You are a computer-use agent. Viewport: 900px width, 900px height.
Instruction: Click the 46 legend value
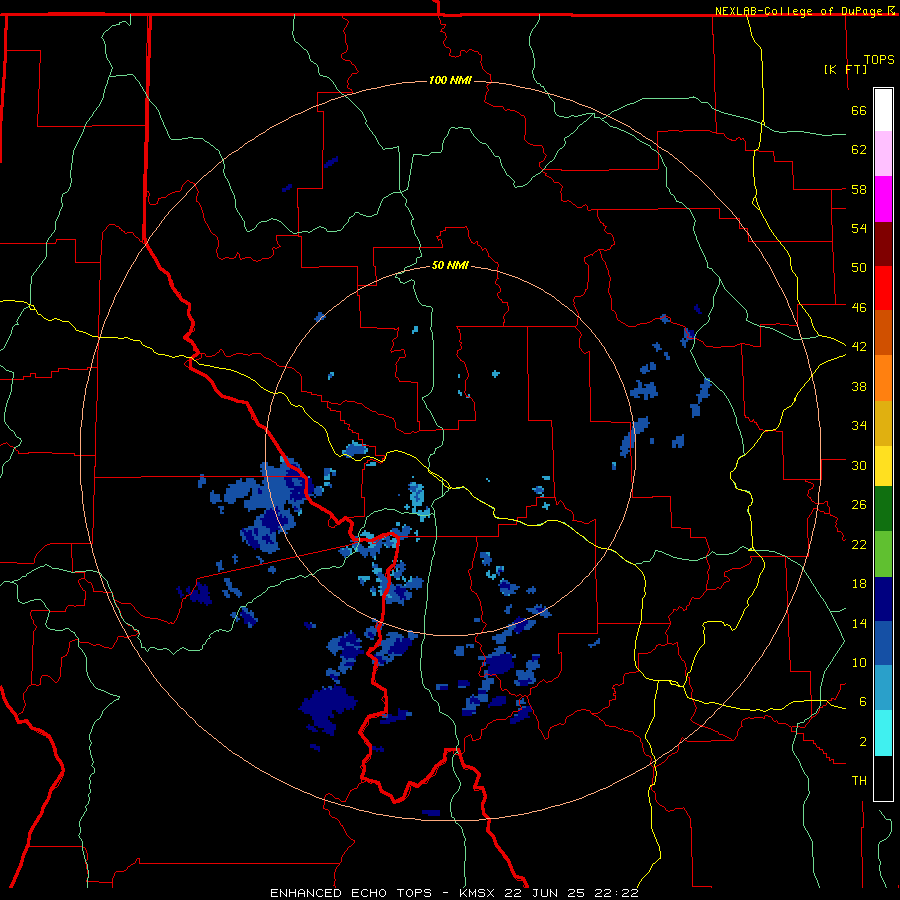click(859, 308)
